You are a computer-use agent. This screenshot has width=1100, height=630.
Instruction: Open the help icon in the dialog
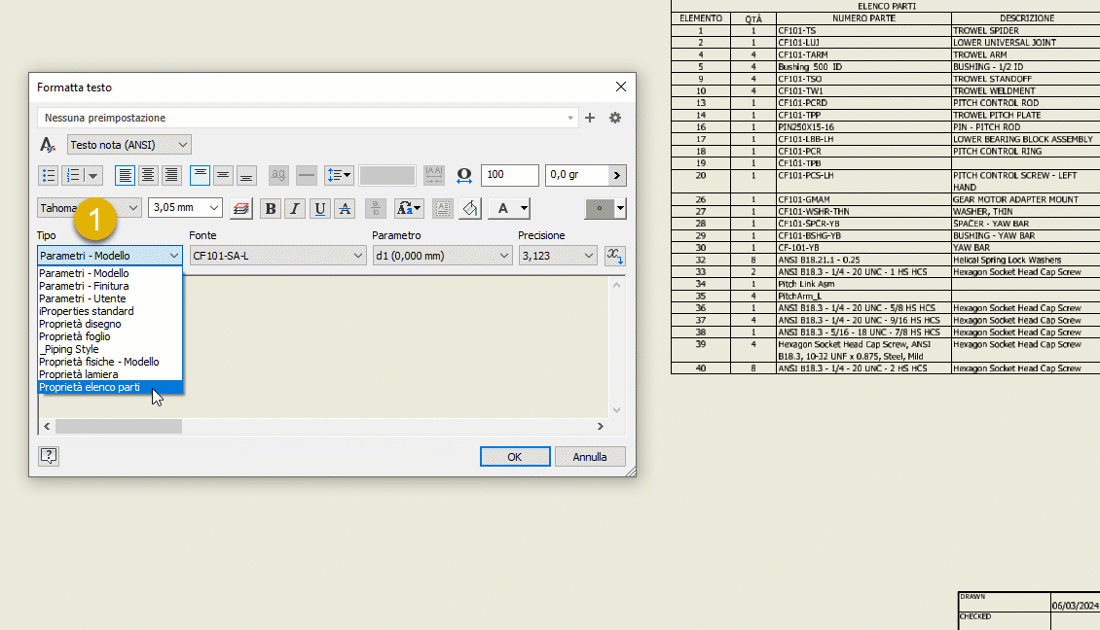[48, 456]
